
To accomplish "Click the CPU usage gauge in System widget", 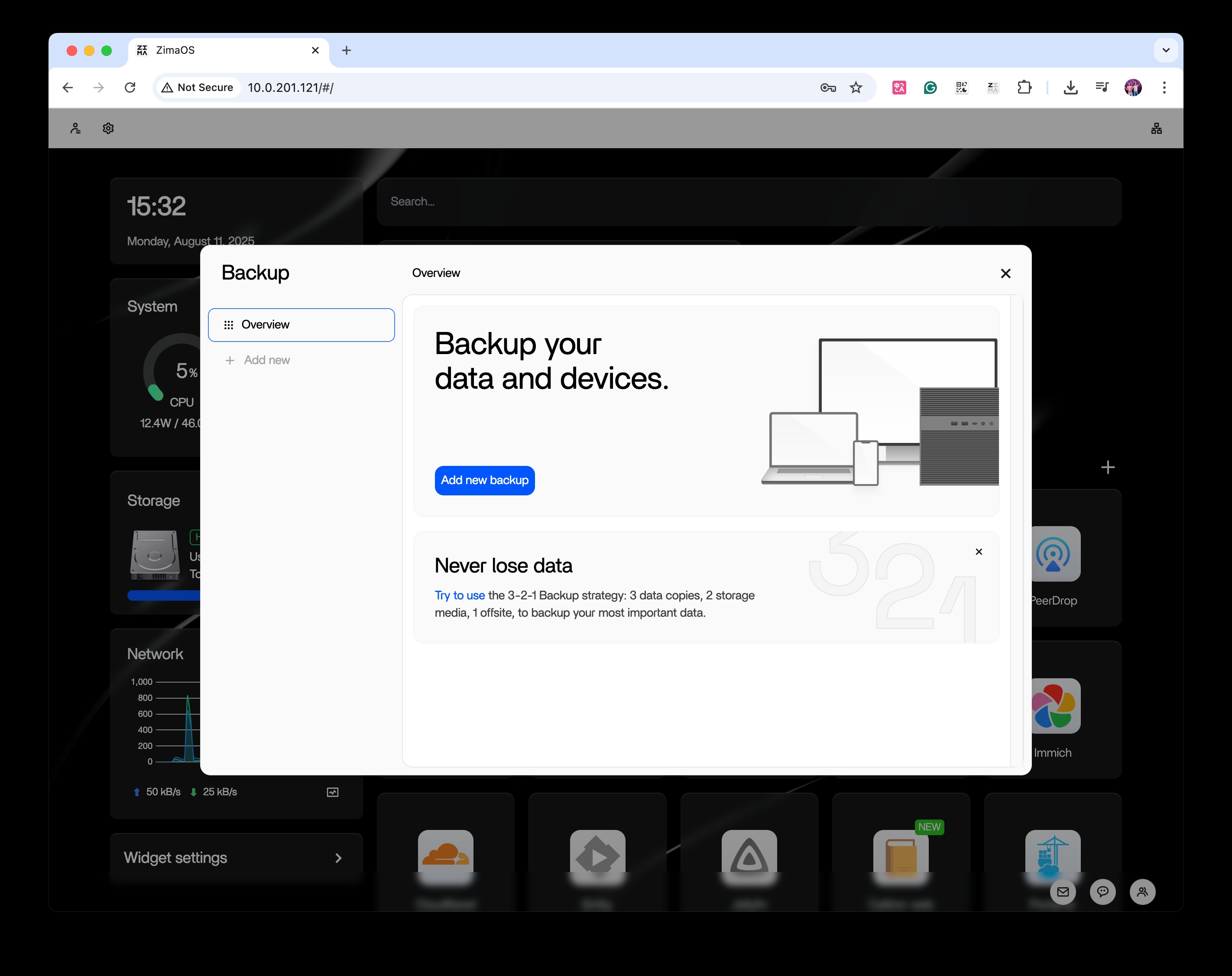I will 172,368.
